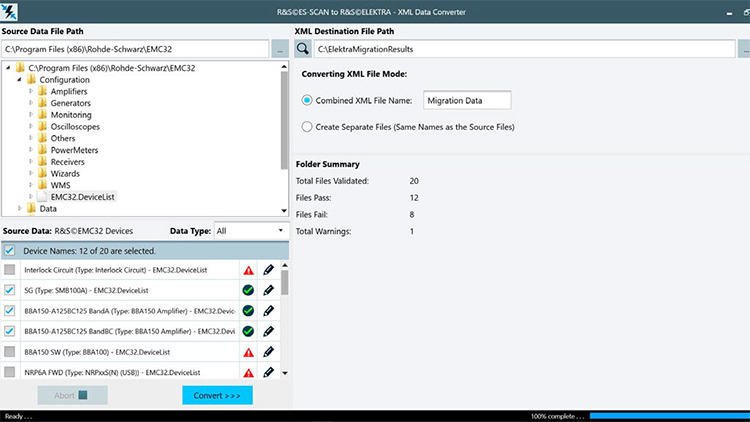Toggle the select-all Device Names checkbox

coord(10,251)
